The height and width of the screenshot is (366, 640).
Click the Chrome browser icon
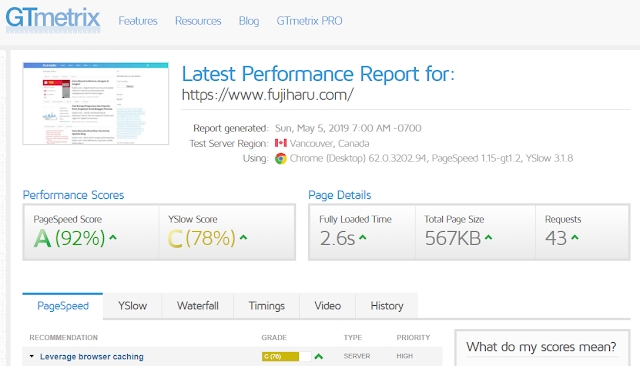coord(280,158)
